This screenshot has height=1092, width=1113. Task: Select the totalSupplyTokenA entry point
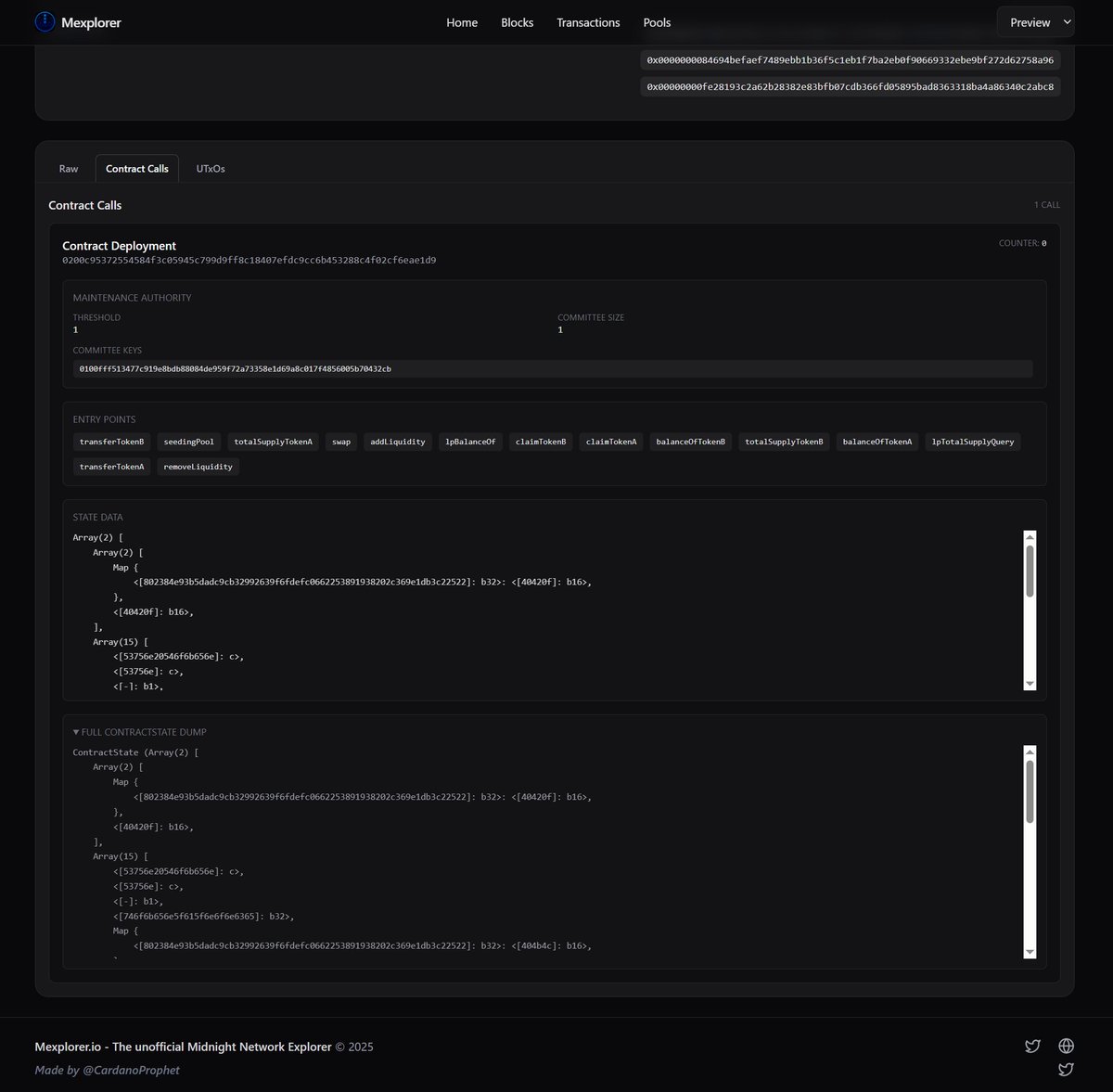pos(273,442)
